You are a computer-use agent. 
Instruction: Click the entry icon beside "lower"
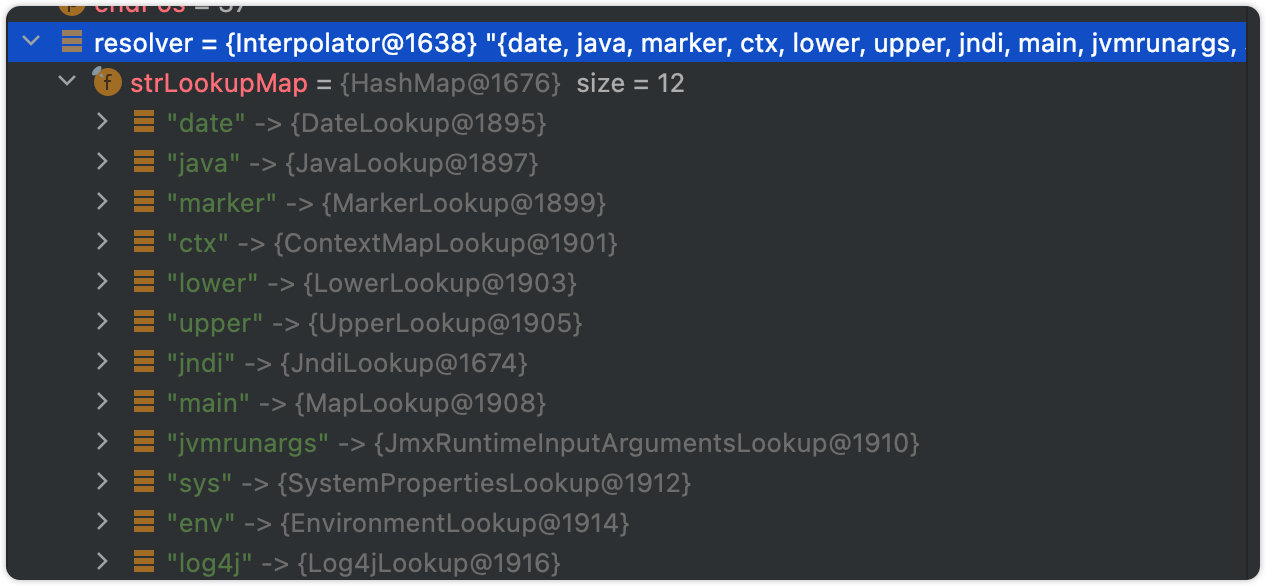[144, 282]
